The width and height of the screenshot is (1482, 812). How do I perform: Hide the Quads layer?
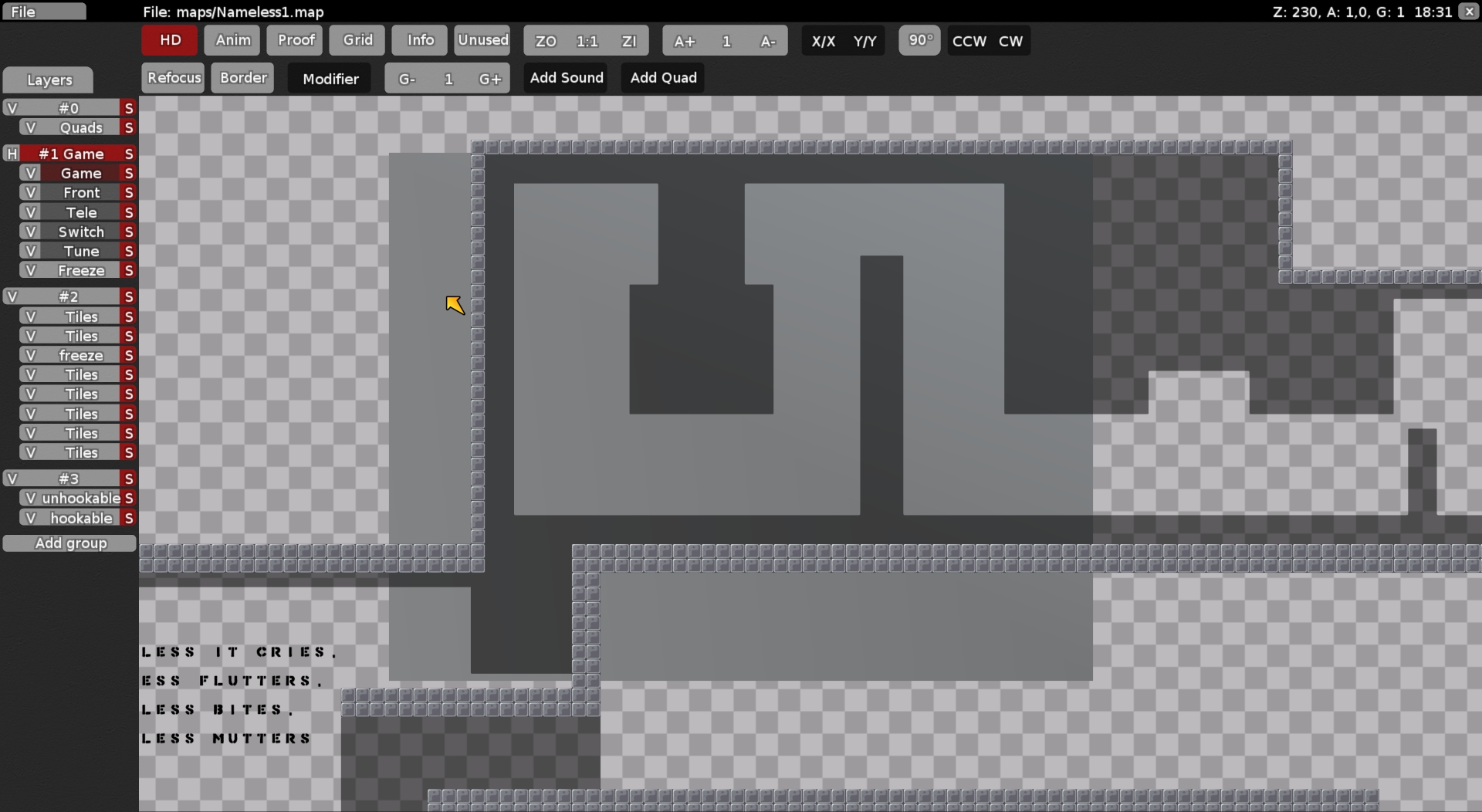coord(30,127)
